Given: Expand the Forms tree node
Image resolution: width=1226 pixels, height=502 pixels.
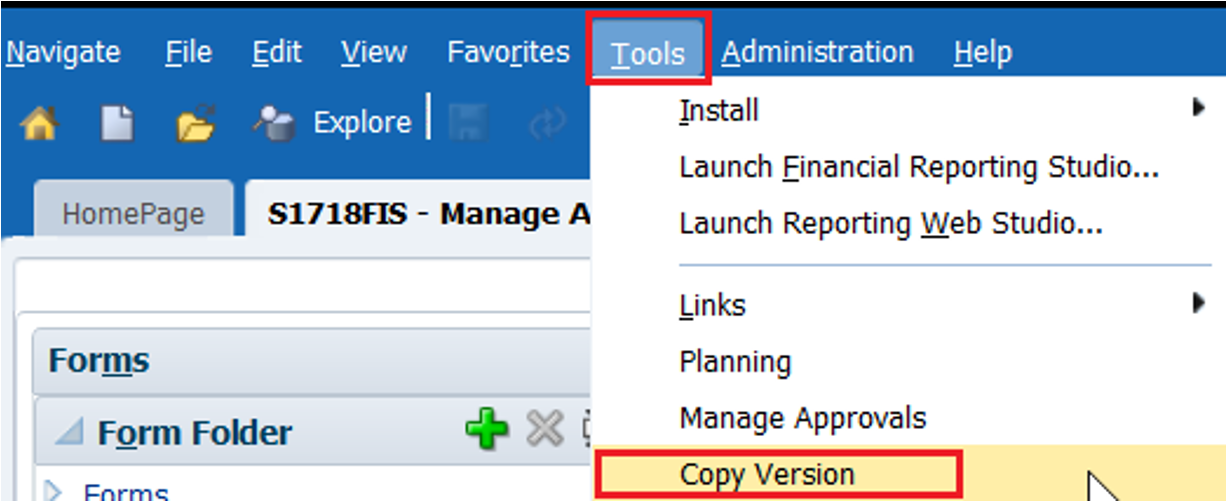Looking at the screenshot, I should click(x=55, y=491).
